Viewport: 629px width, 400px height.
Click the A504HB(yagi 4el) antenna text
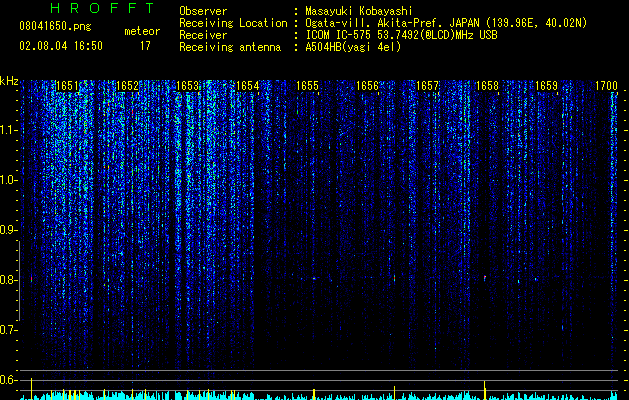(x=353, y=47)
